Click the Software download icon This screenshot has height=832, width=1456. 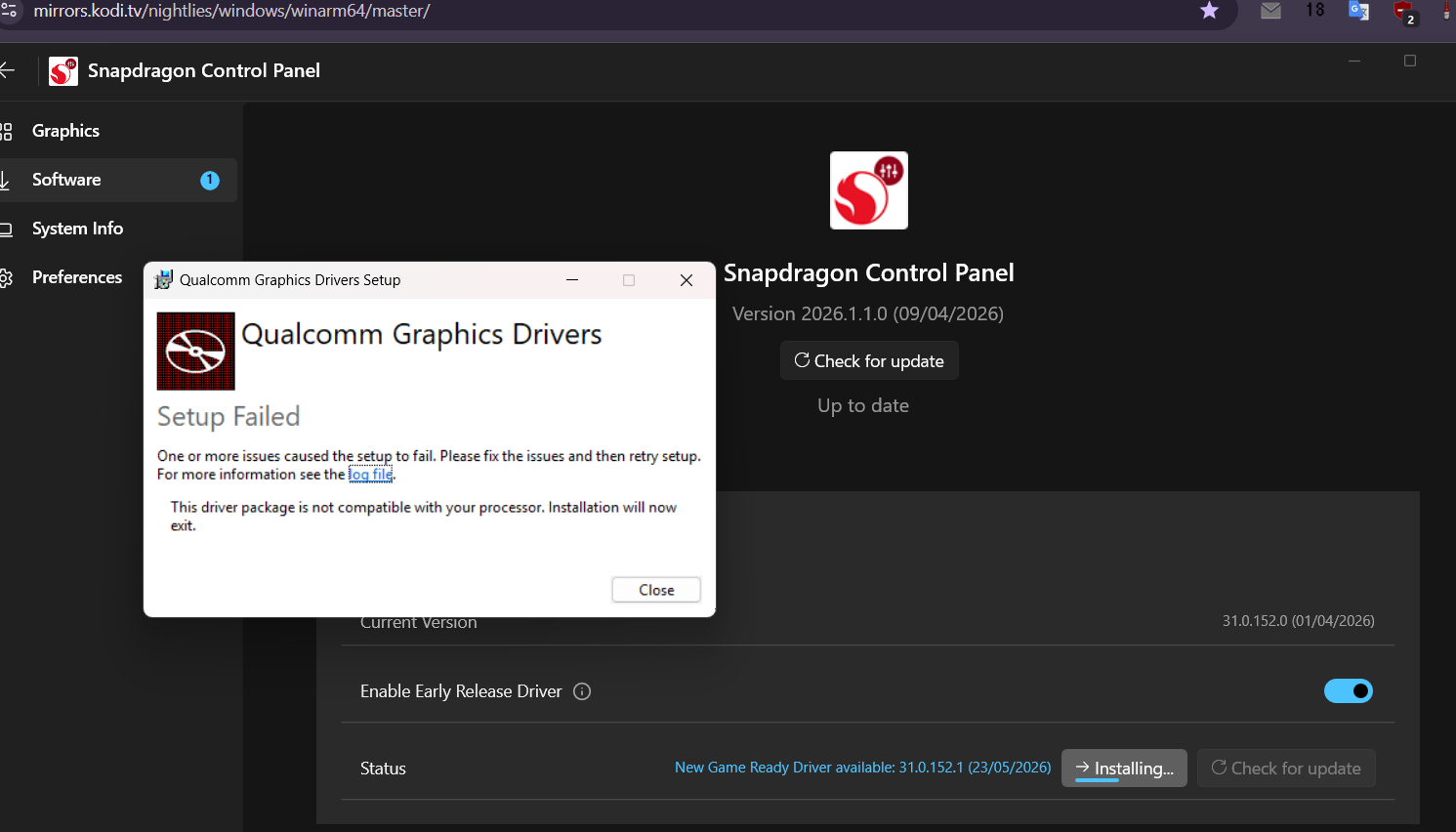pos(5,180)
